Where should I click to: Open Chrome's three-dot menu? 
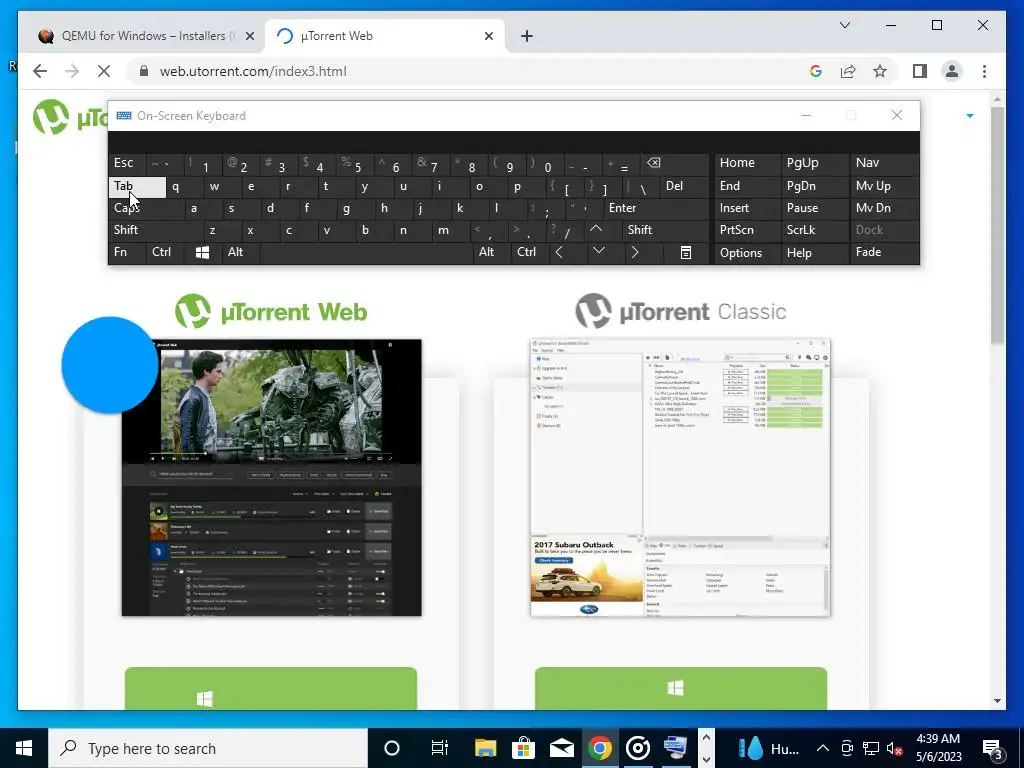[984, 71]
